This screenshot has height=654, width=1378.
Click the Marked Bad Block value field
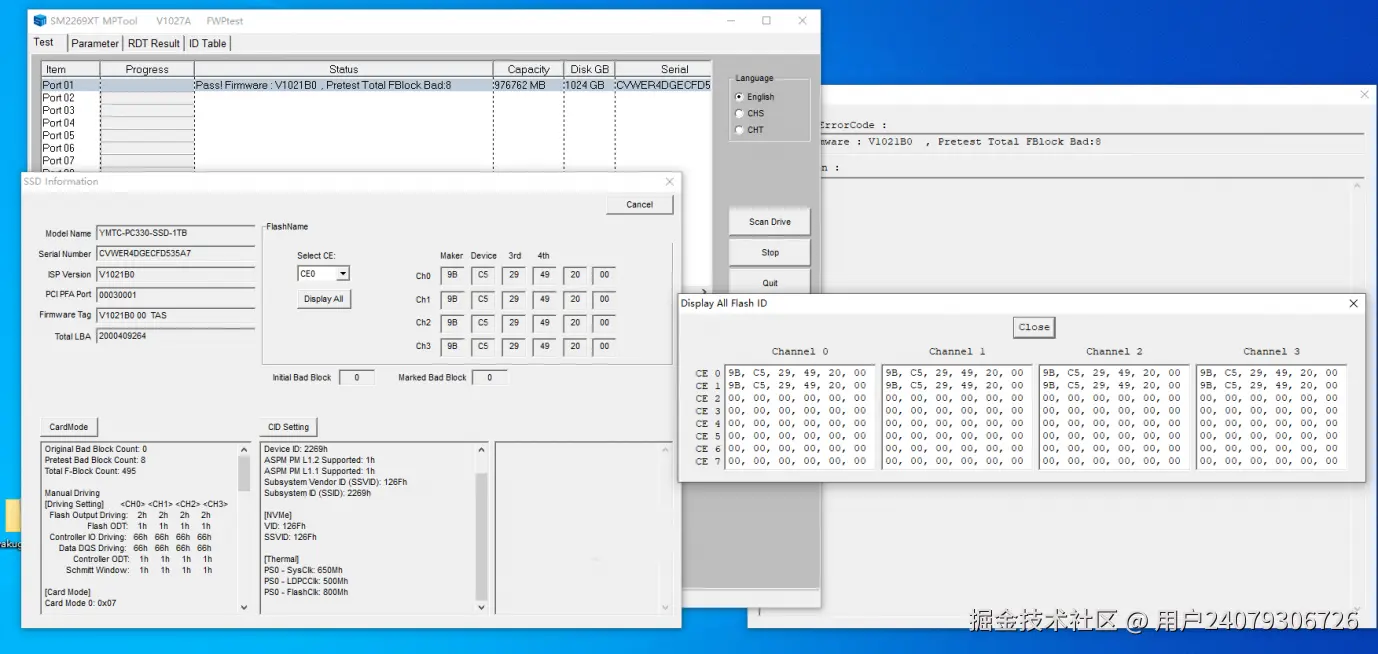489,377
